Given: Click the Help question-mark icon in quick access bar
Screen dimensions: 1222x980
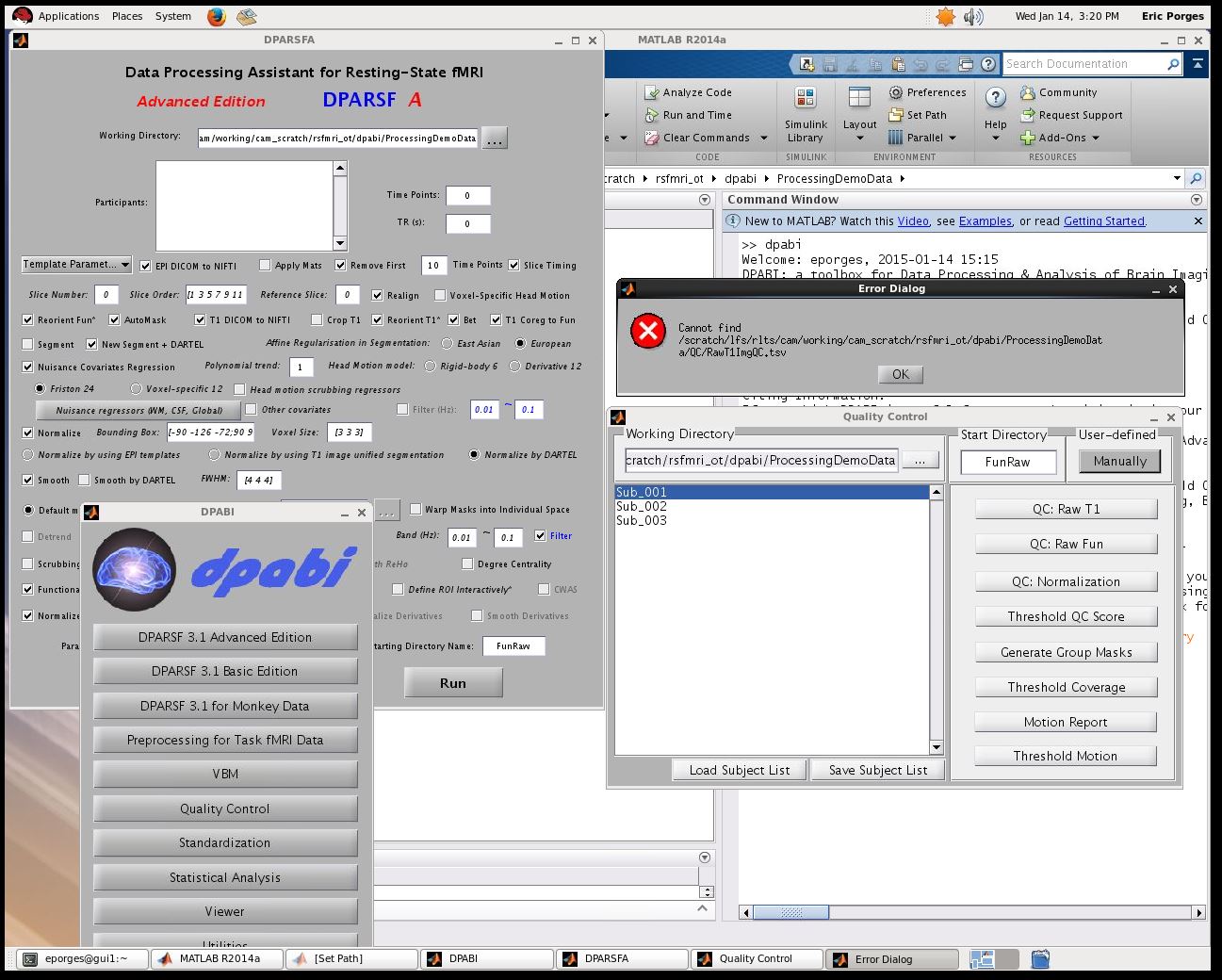Looking at the screenshot, I should point(988,64).
